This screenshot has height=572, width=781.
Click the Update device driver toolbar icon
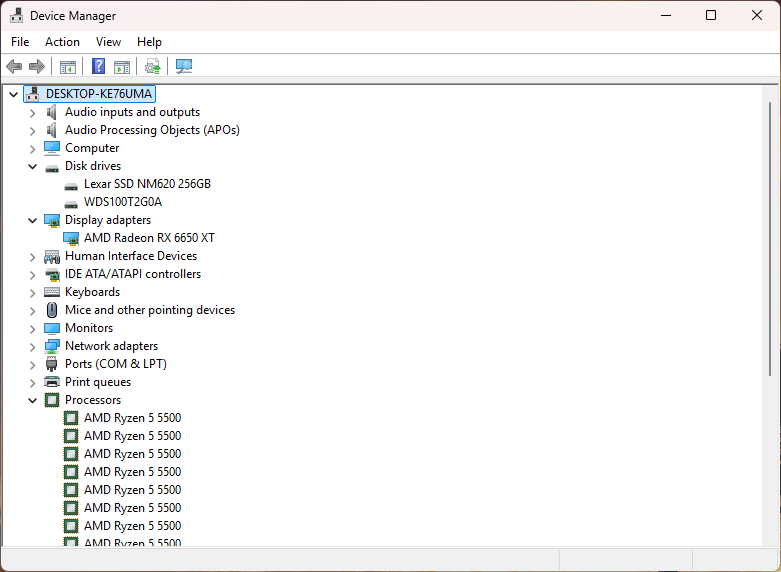(x=152, y=66)
